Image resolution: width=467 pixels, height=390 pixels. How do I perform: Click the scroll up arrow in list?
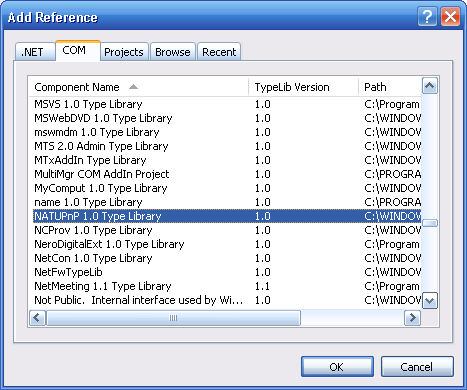click(x=430, y=86)
